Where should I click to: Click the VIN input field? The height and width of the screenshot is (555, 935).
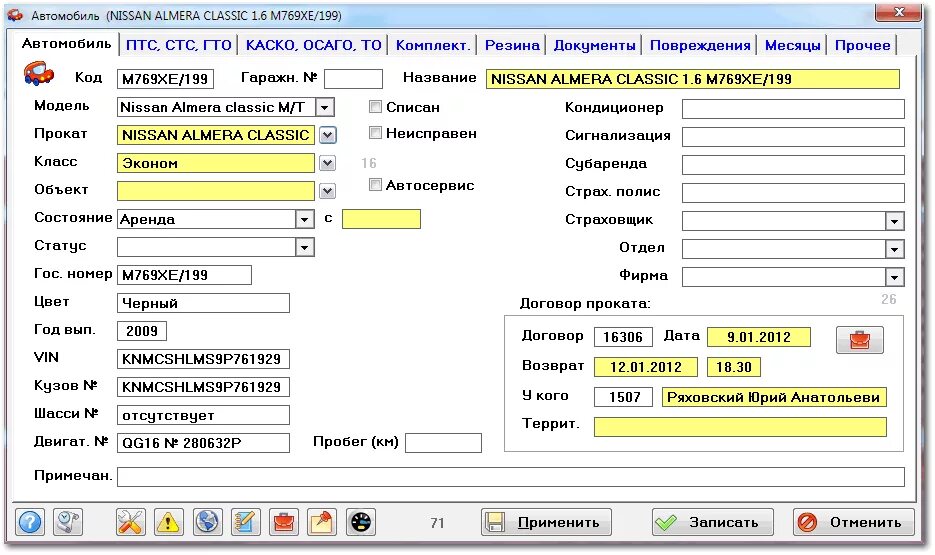(x=203, y=359)
